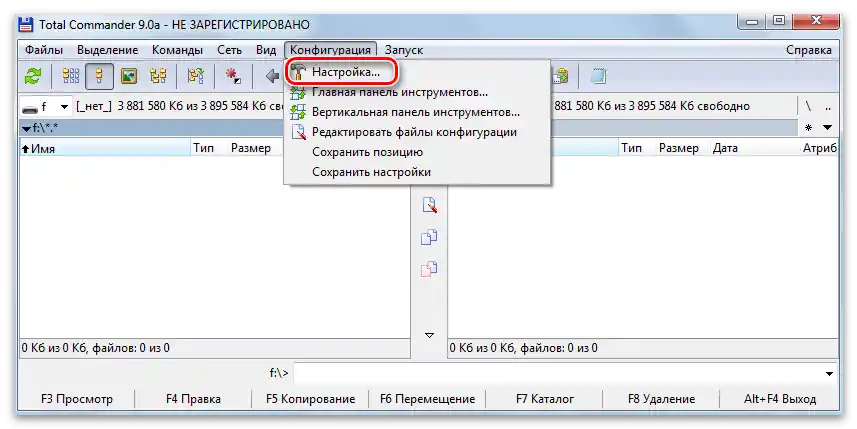Open command line history dropdown arrow

coord(829,374)
